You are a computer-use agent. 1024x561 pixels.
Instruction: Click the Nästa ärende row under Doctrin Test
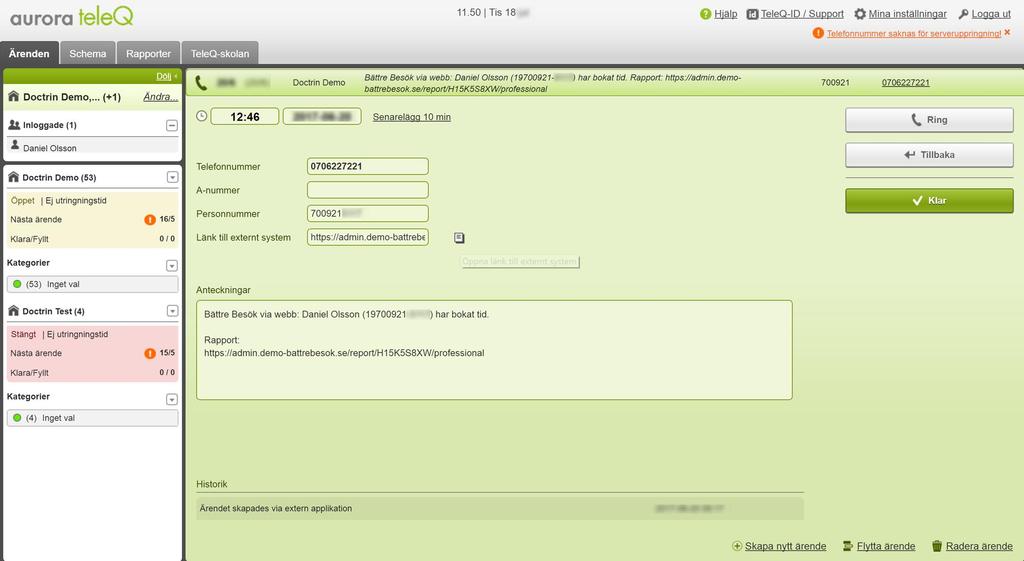92,353
